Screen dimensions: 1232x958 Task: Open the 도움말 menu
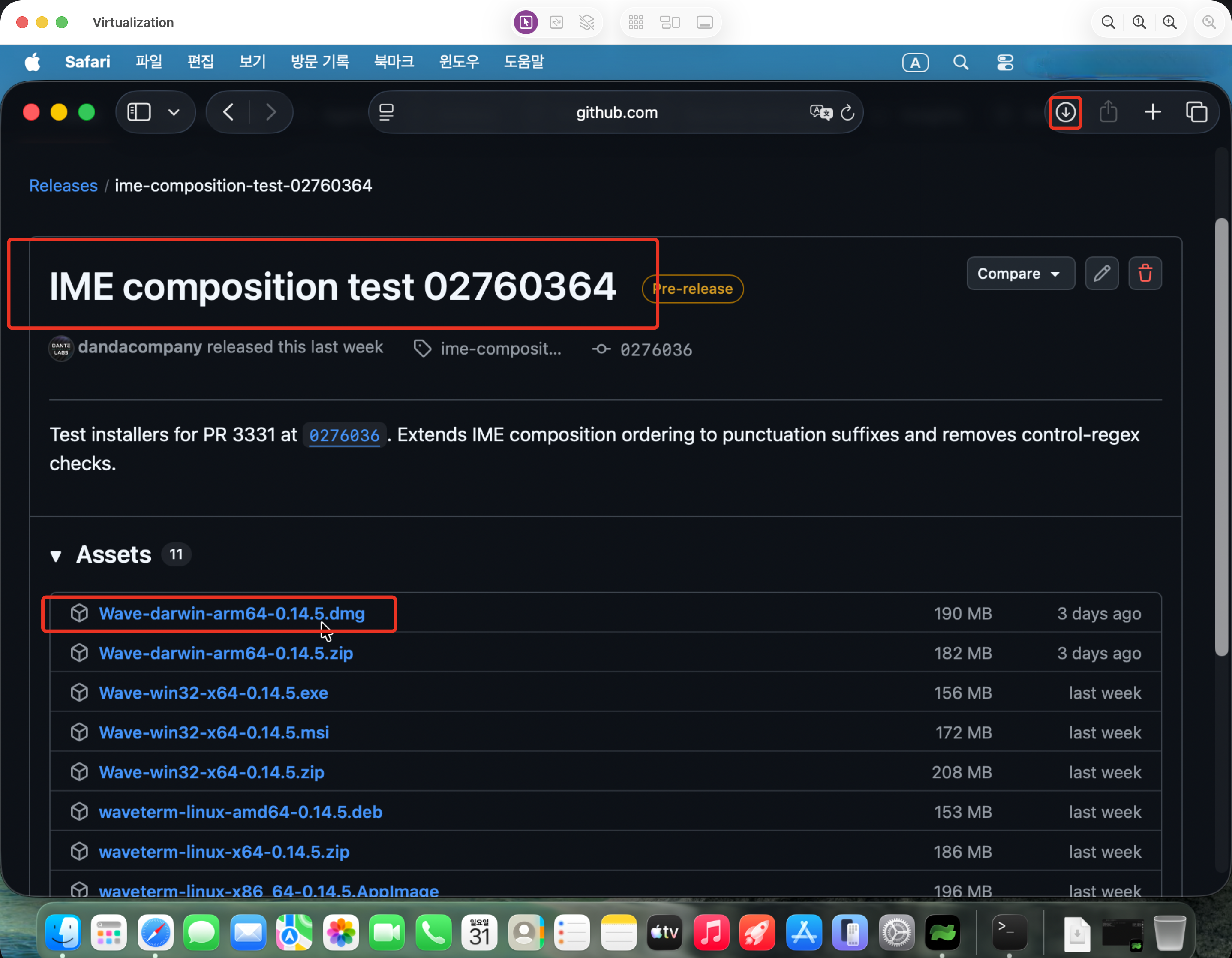click(x=524, y=62)
